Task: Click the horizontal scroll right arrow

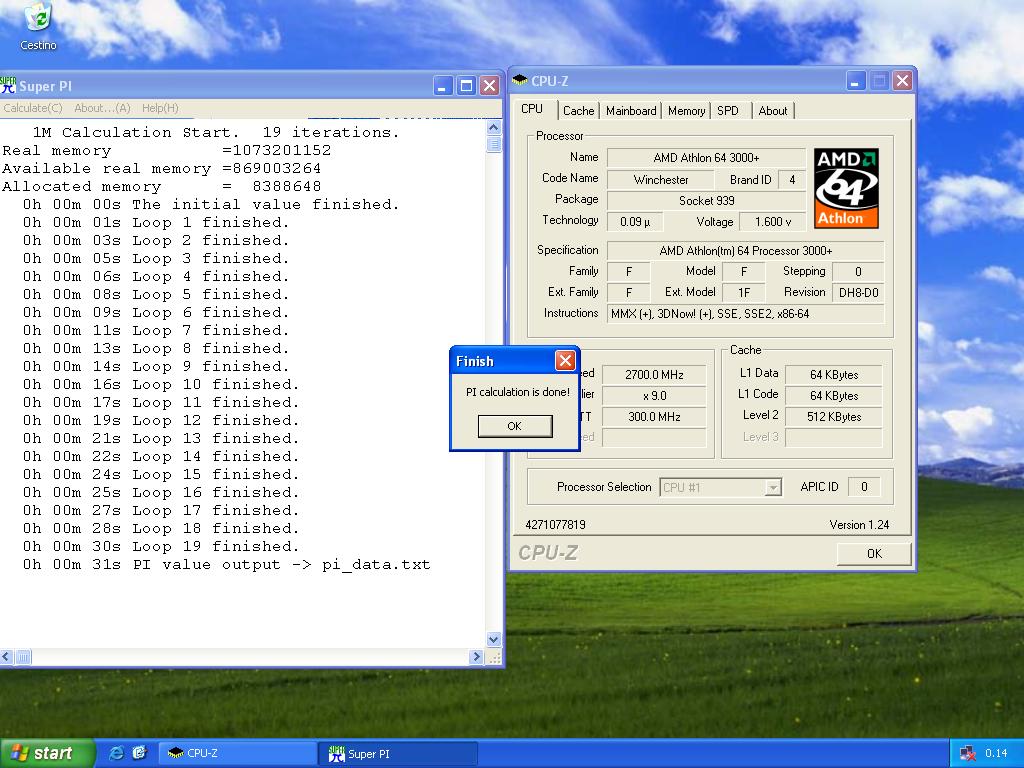Action: coord(477,657)
